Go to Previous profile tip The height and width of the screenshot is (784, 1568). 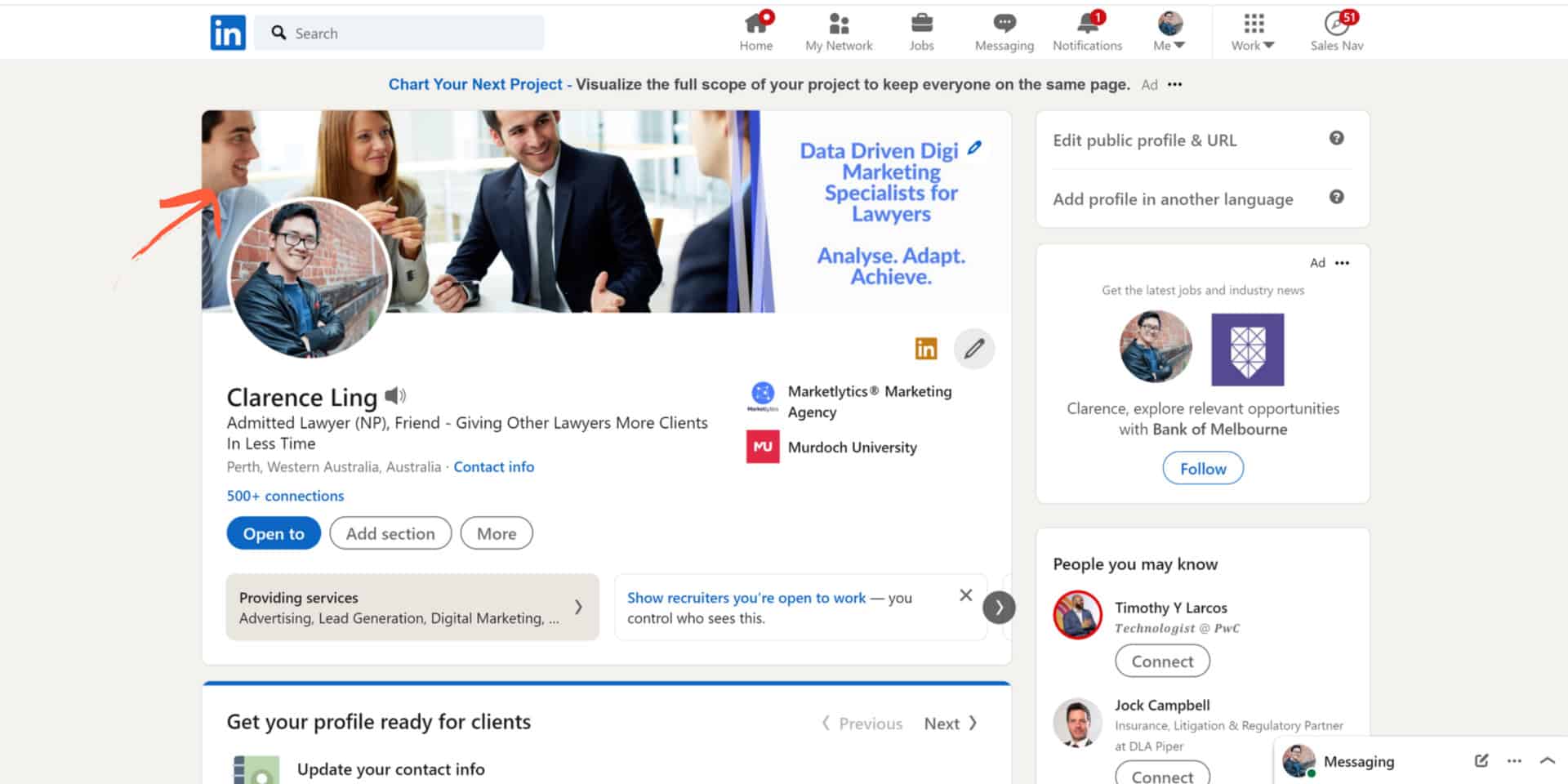coord(862,724)
